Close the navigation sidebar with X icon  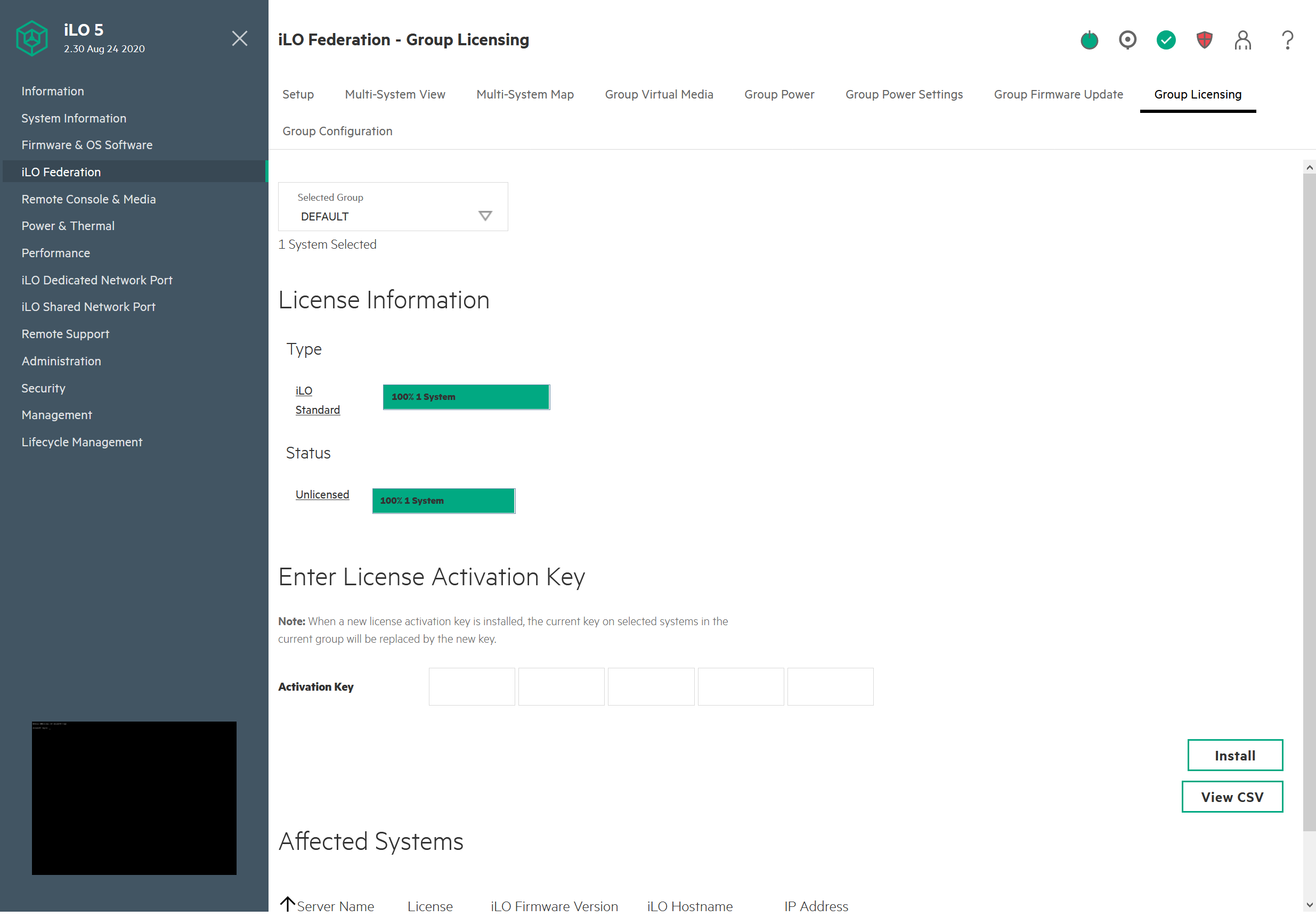(x=240, y=38)
